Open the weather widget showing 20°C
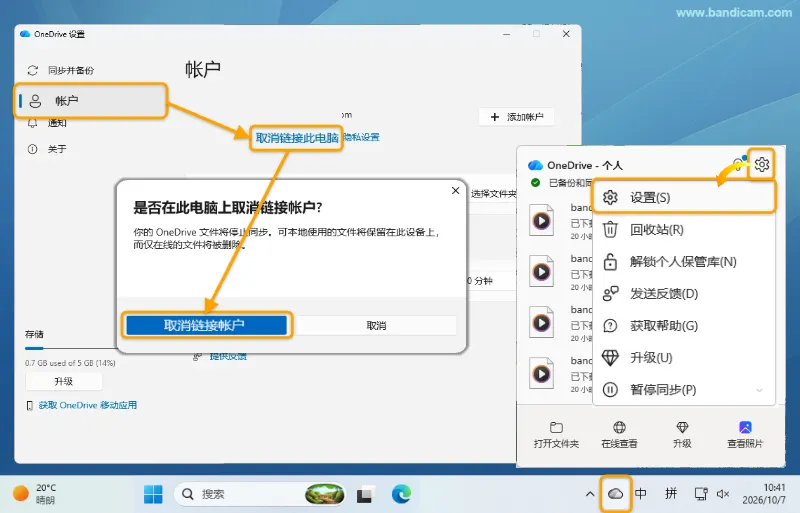Screen dimensions: 800x513 pos(35,494)
